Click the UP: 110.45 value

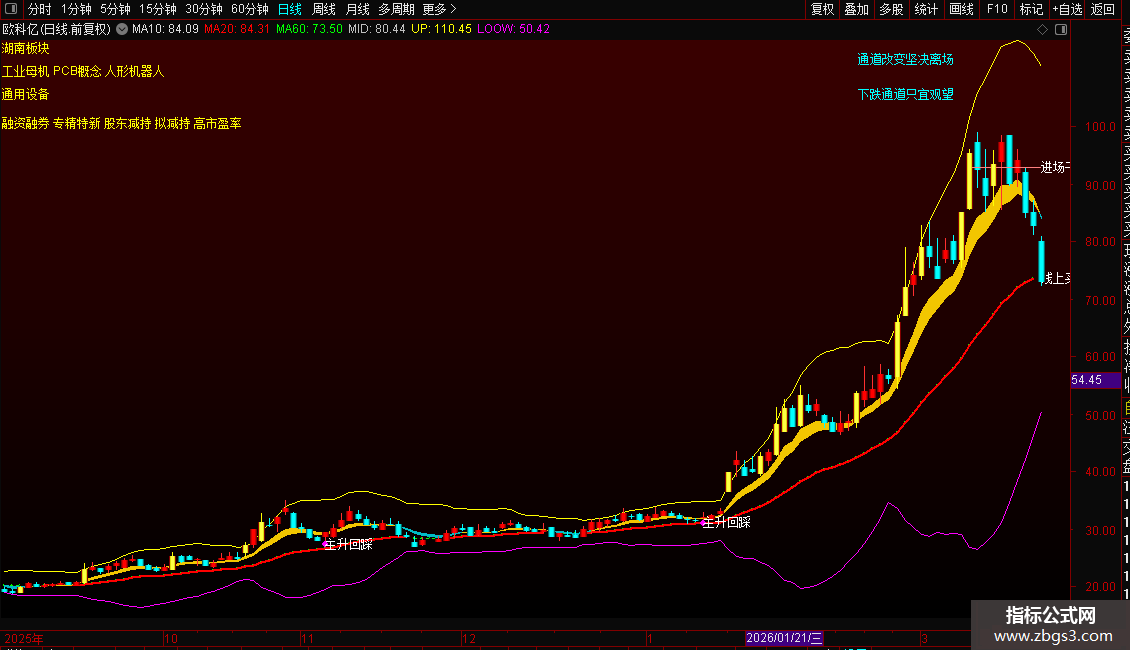tap(441, 29)
